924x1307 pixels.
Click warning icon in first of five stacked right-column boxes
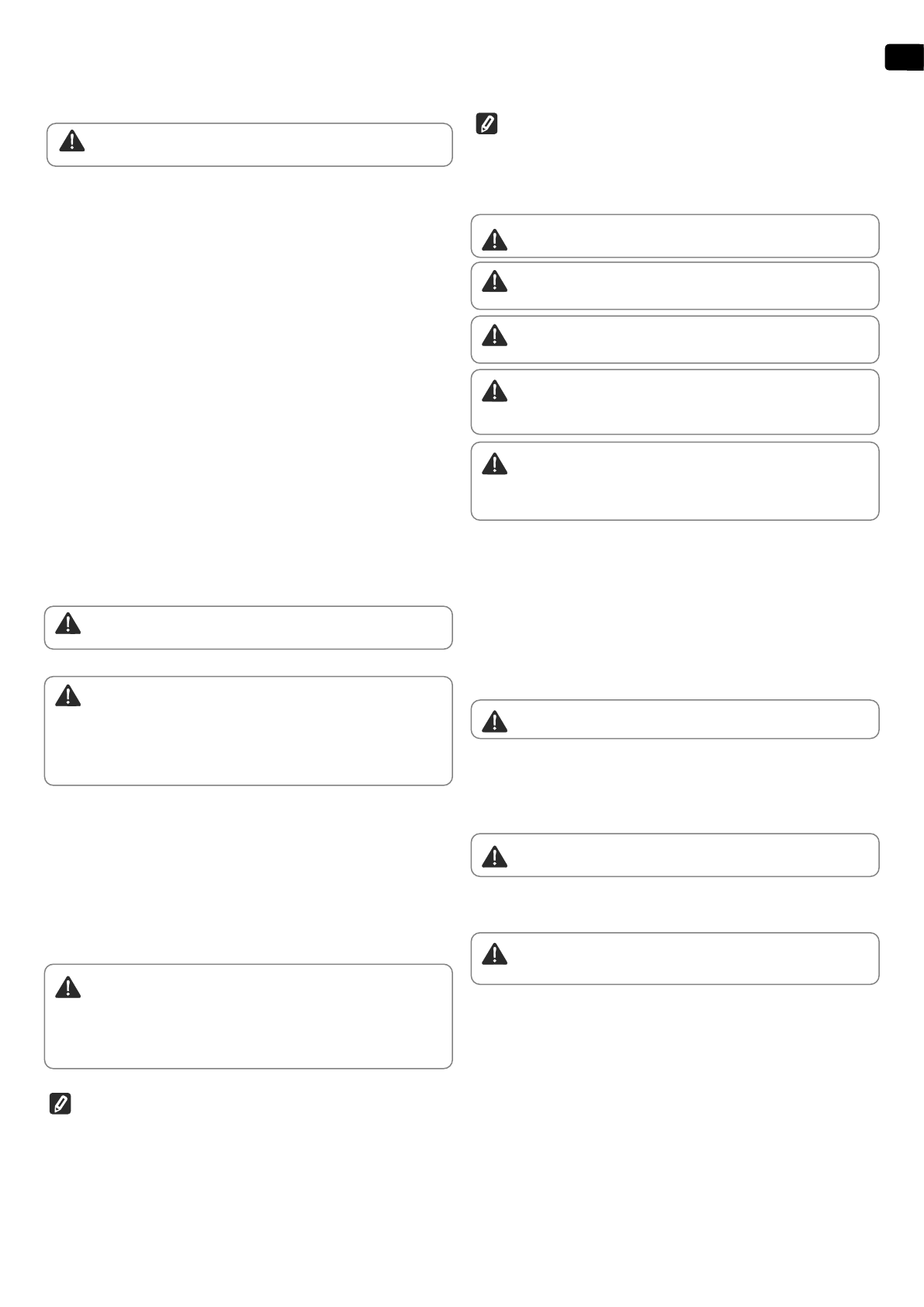[x=494, y=240]
